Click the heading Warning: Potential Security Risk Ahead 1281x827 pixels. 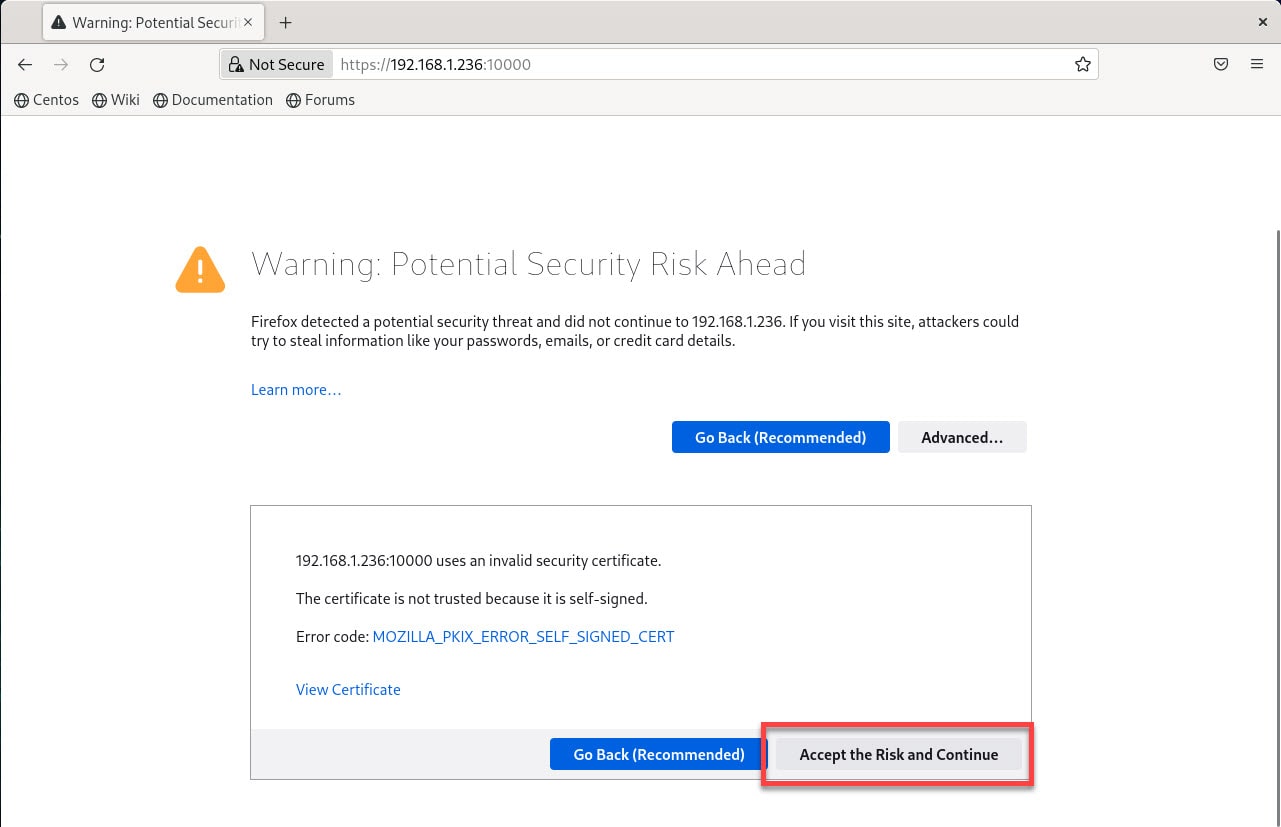[528, 264]
